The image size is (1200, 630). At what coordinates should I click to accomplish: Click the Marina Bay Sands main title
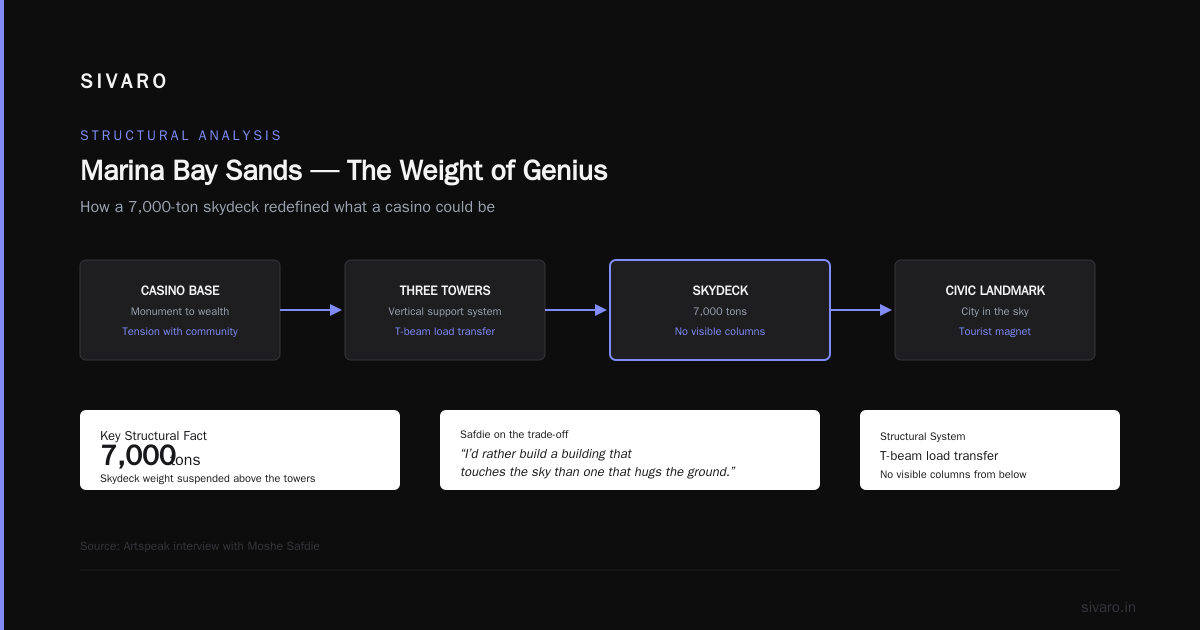(344, 170)
